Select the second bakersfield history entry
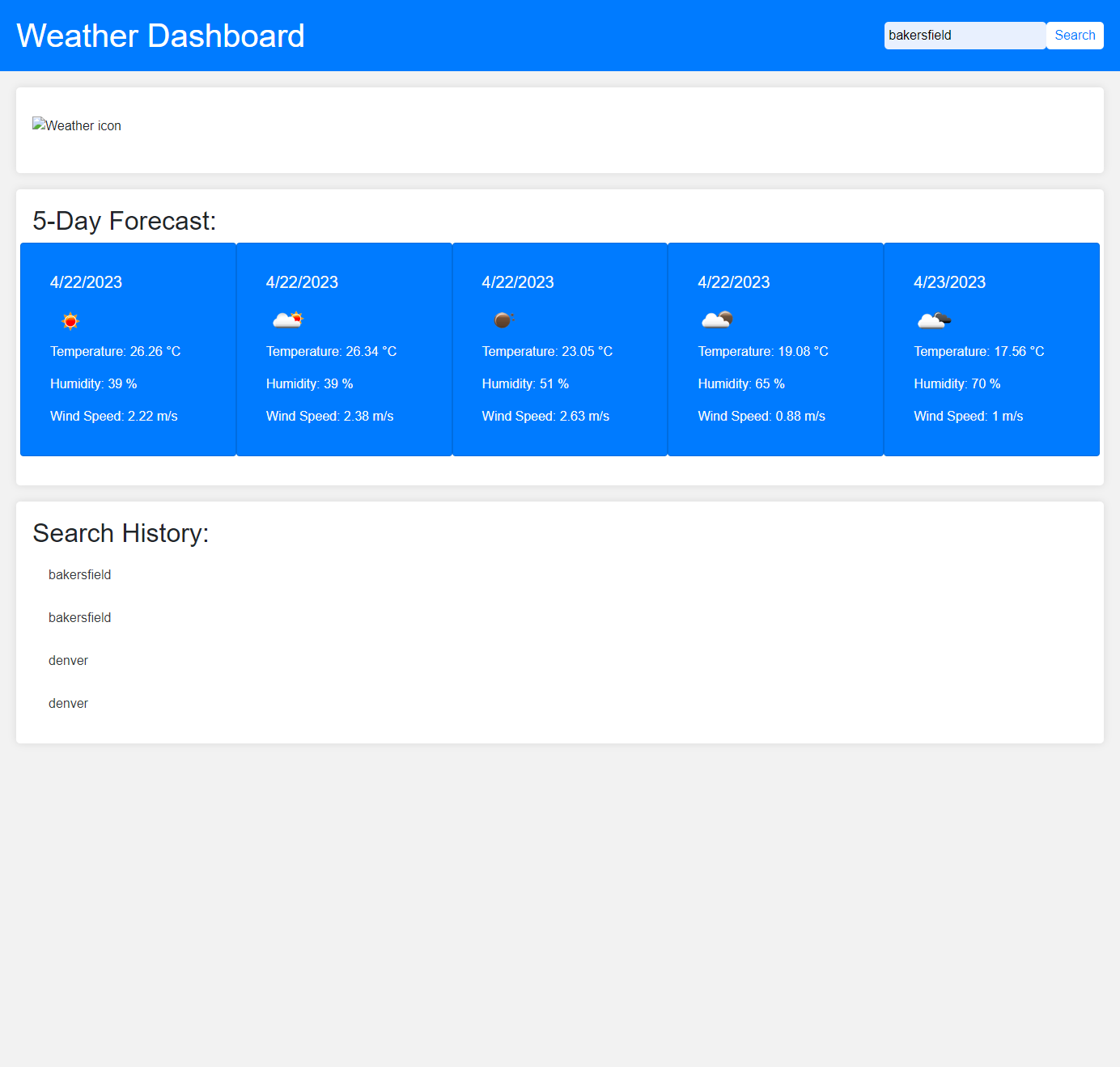This screenshot has width=1120, height=1067. pos(79,617)
